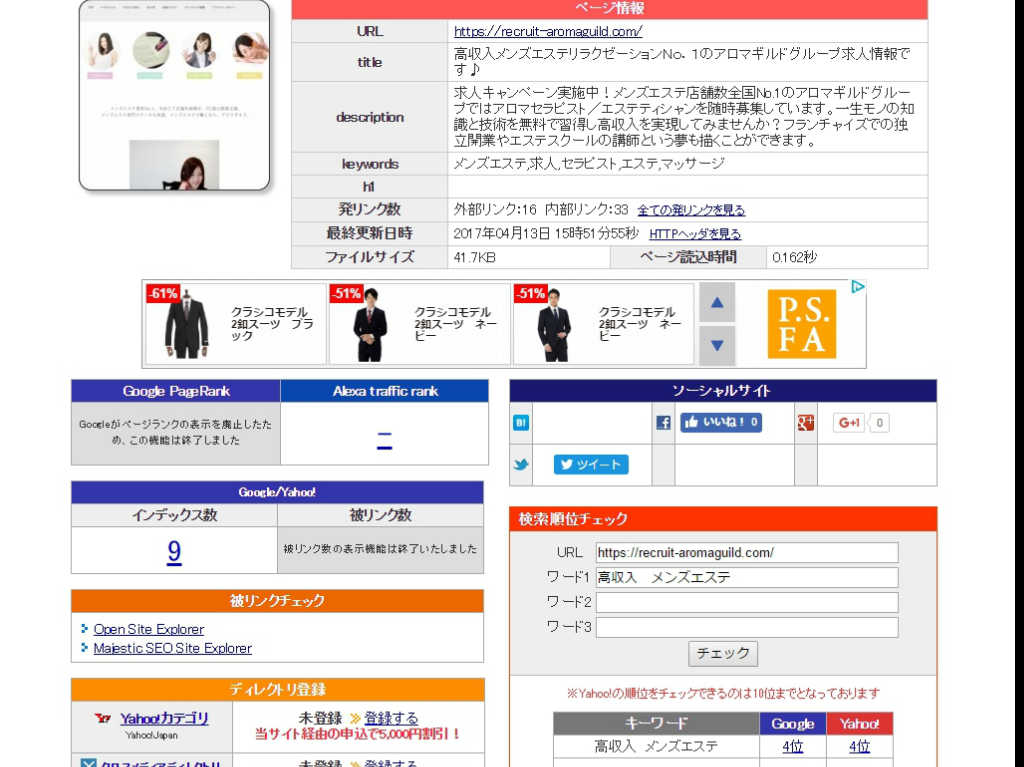Click the AdChoices icon on the ad banner

tap(857, 288)
